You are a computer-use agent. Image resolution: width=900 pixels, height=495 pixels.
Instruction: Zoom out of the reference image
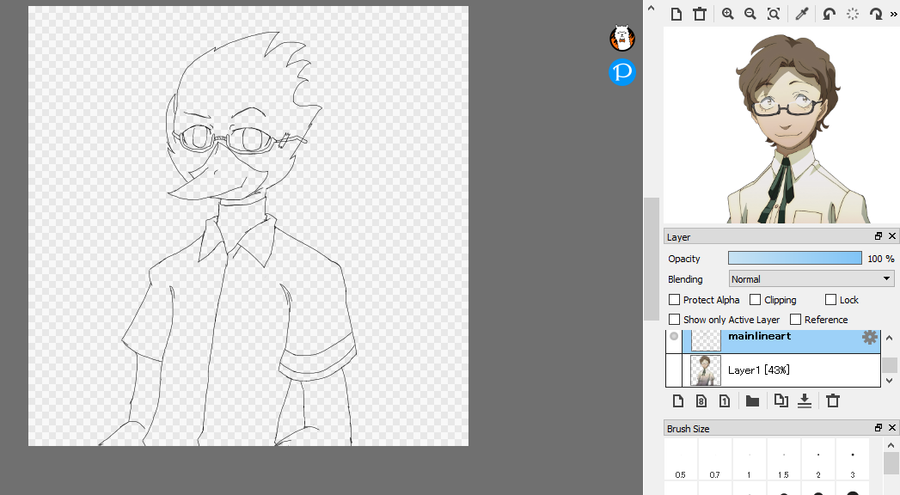(x=750, y=14)
